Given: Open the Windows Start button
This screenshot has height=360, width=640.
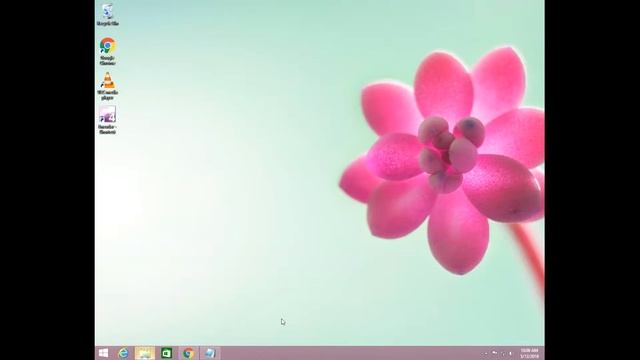Looking at the screenshot, I should coord(104,353).
